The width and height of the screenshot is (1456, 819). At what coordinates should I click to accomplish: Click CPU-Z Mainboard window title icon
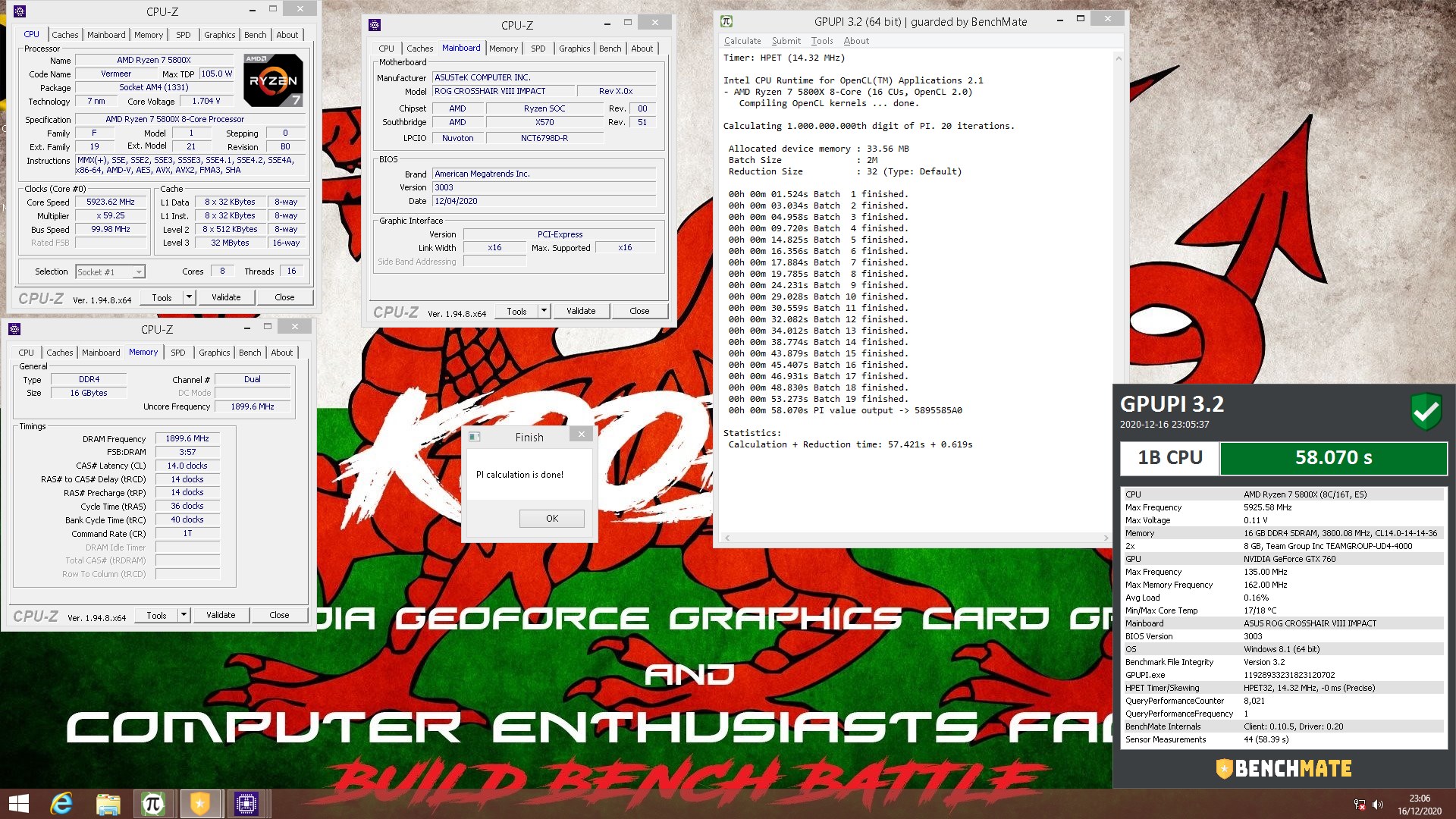(x=375, y=25)
